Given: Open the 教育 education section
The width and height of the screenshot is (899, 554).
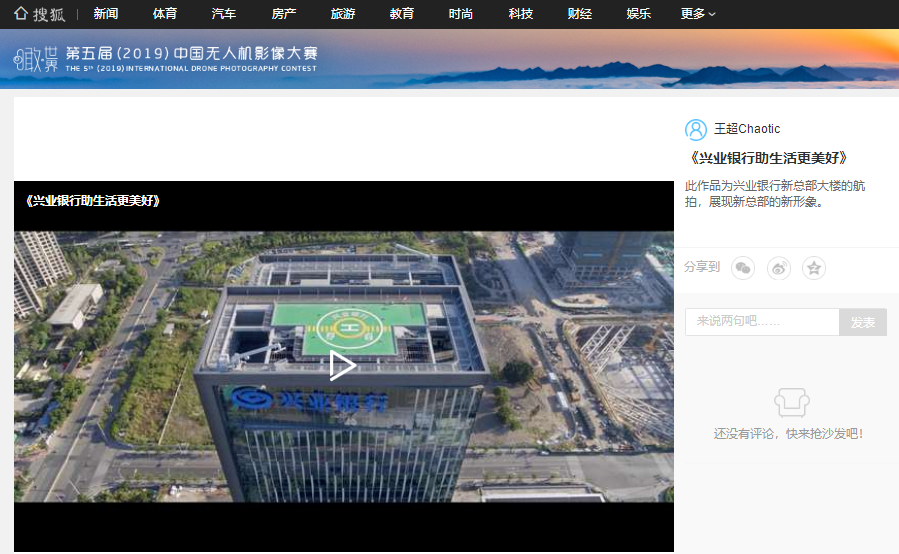Looking at the screenshot, I should pyautogui.click(x=402, y=14).
